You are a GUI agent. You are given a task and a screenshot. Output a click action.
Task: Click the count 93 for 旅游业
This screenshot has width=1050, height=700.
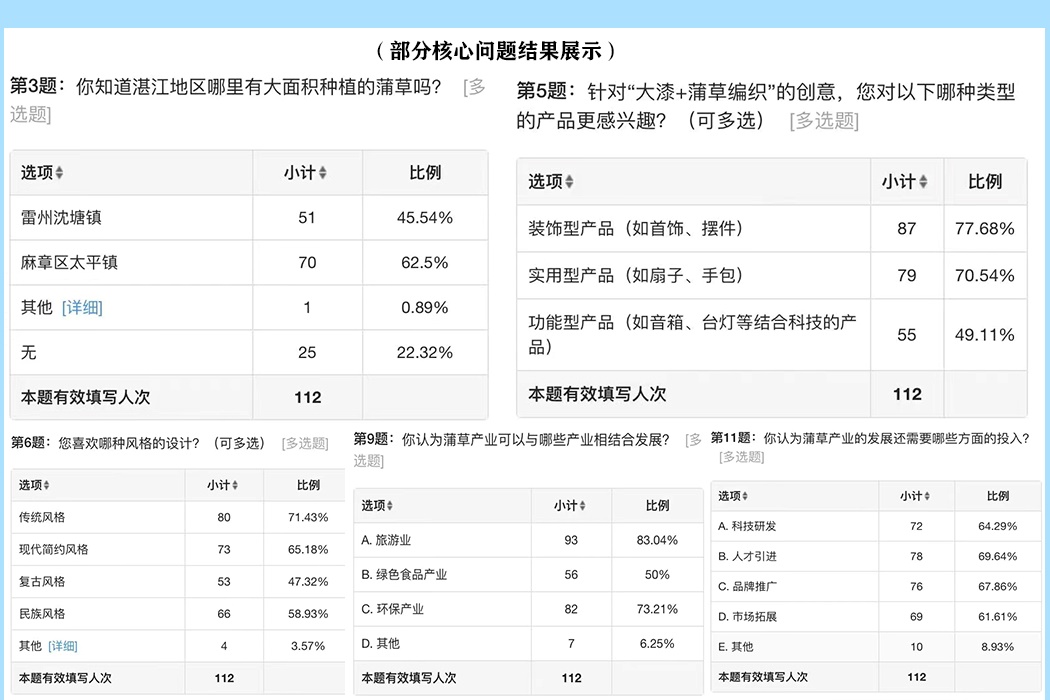click(x=571, y=540)
